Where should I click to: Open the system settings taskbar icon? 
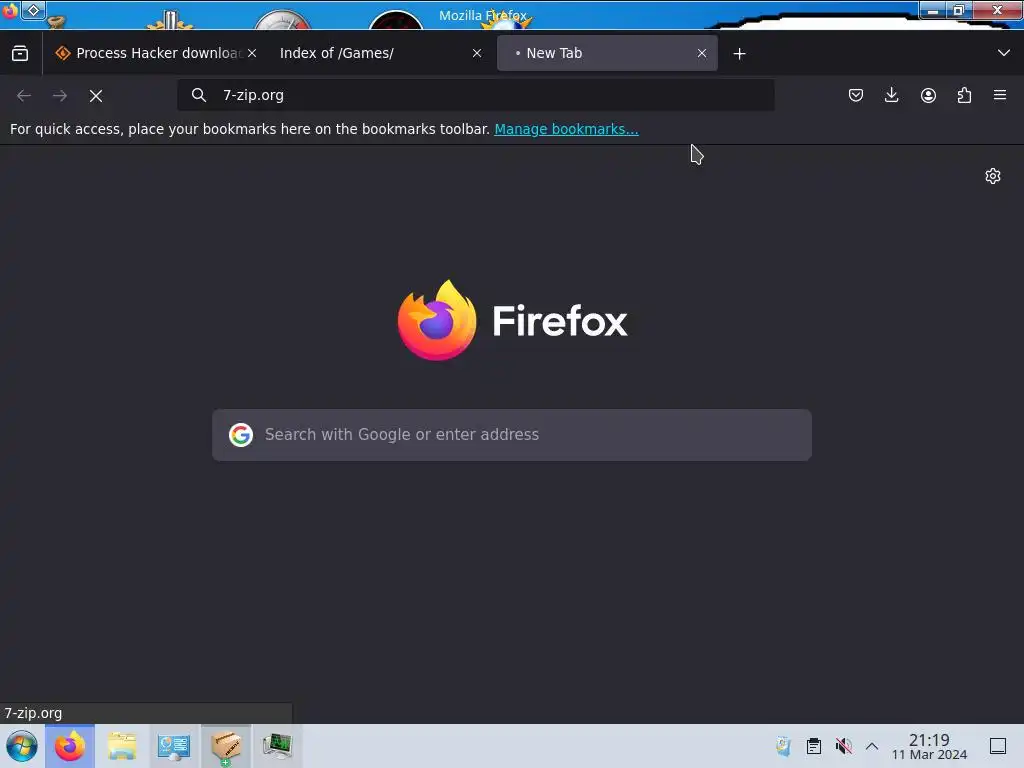pos(174,746)
